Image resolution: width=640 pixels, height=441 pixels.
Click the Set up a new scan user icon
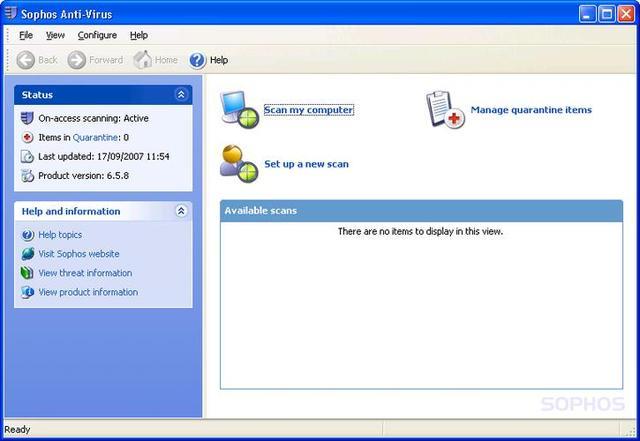click(239, 163)
